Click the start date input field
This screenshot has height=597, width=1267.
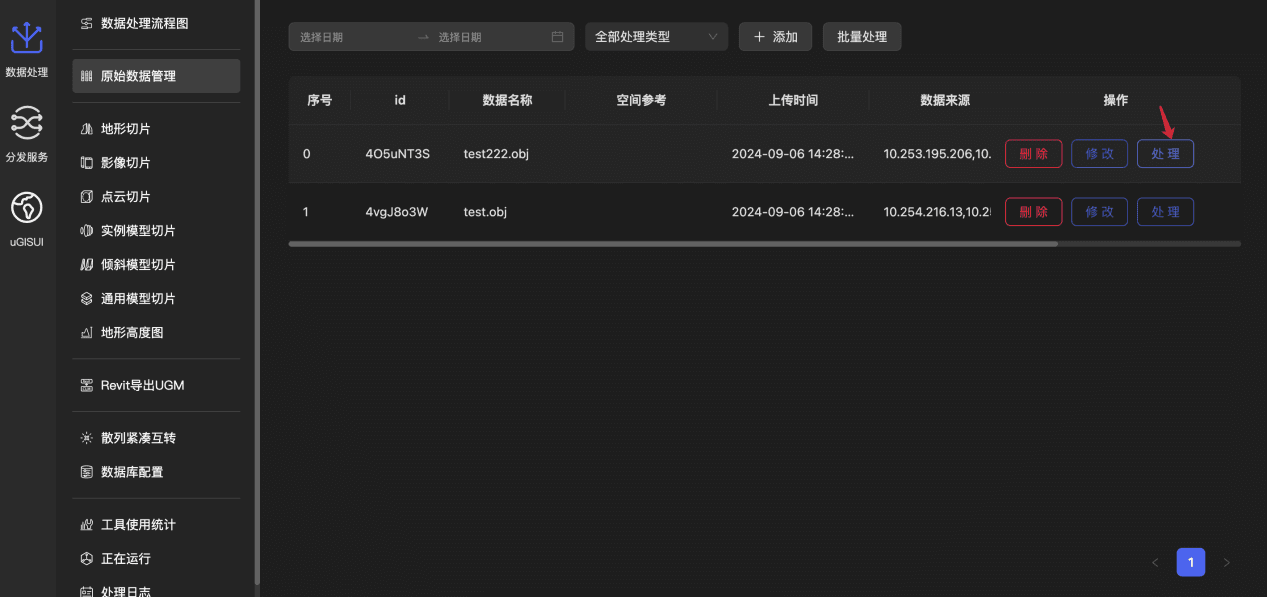point(350,37)
